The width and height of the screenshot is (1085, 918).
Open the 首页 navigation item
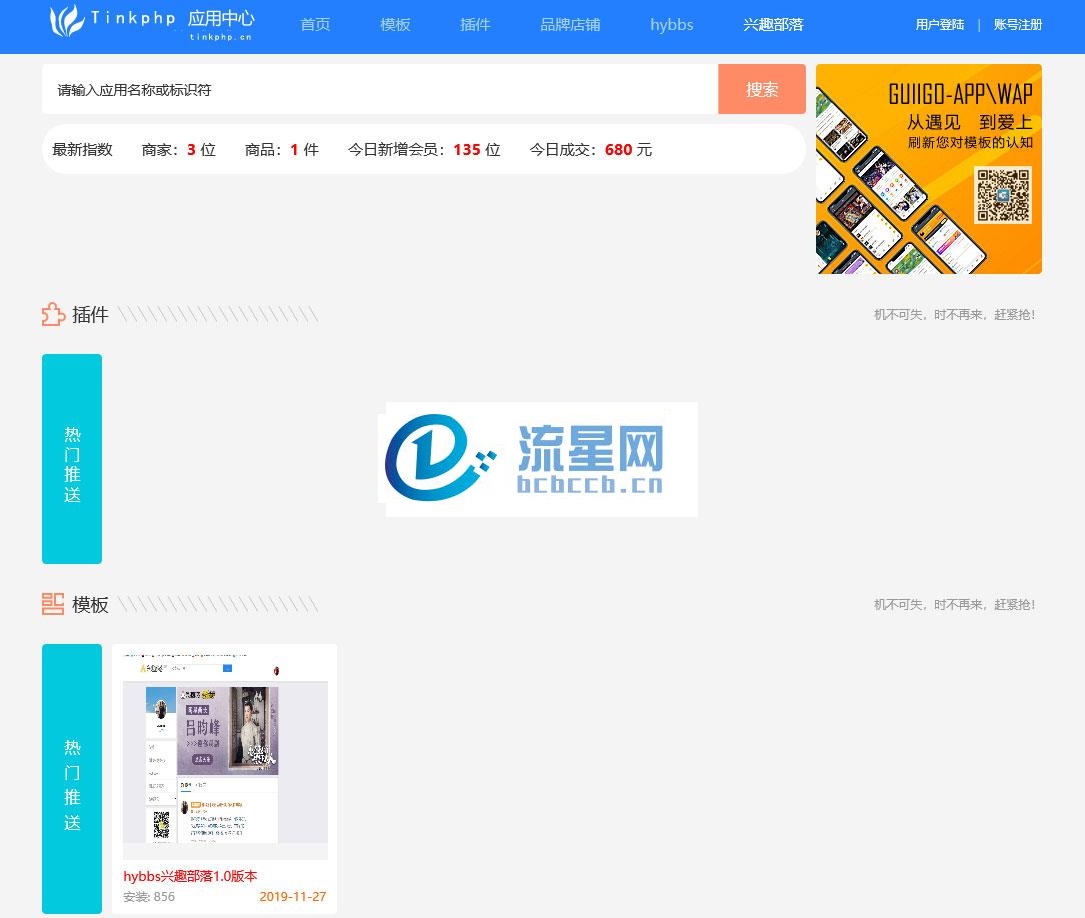[316, 25]
